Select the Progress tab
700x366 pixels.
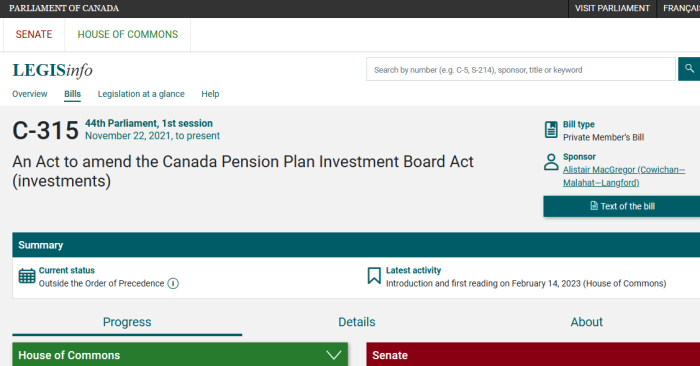tap(127, 322)
